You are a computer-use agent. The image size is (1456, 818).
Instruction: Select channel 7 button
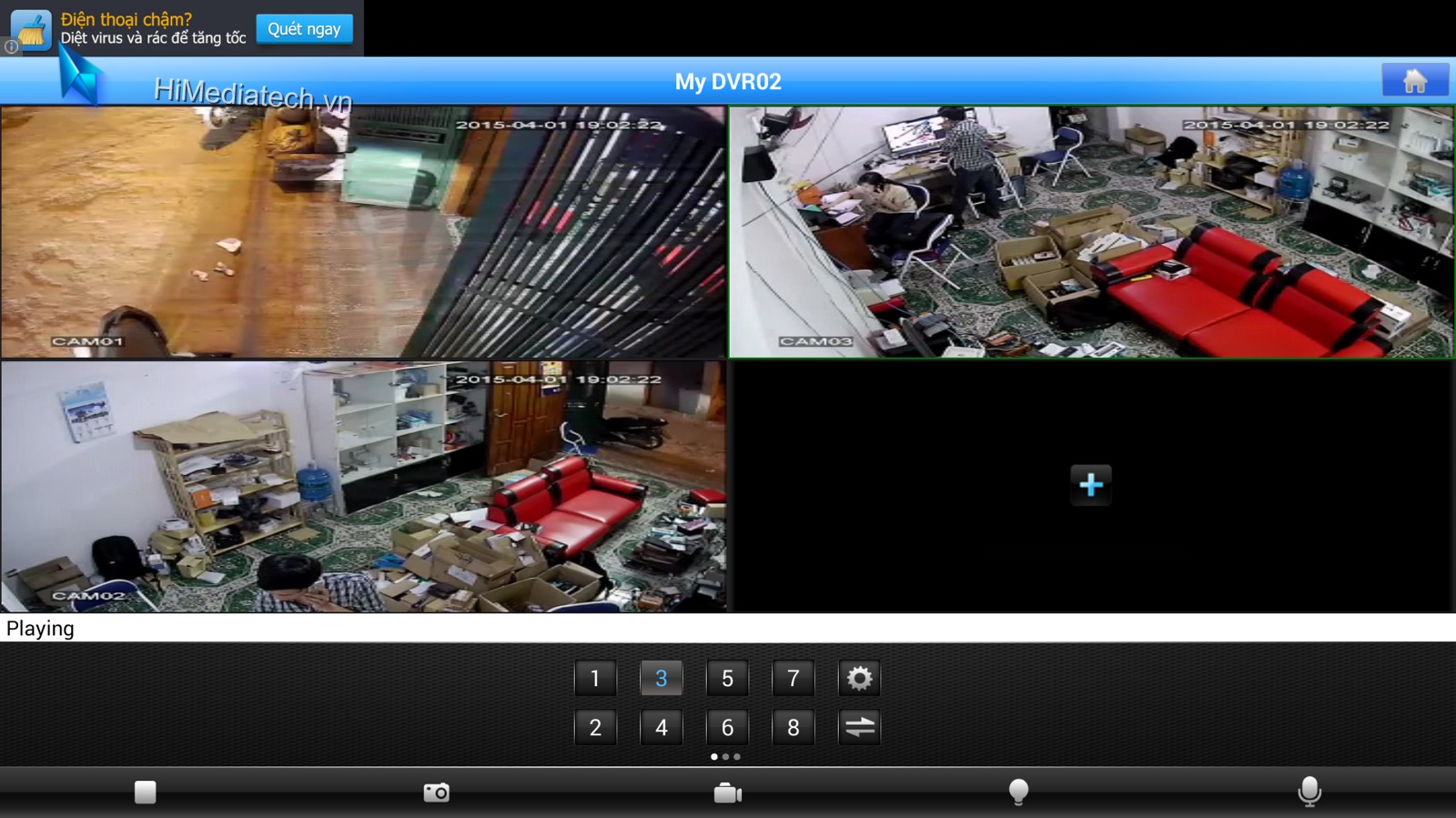[x=793, y=678]
